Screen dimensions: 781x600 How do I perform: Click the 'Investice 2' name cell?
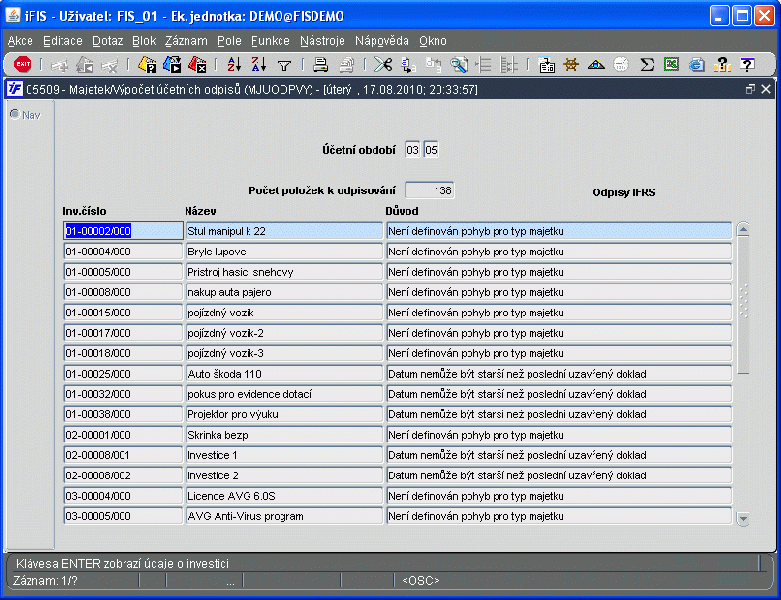point(284,476)
